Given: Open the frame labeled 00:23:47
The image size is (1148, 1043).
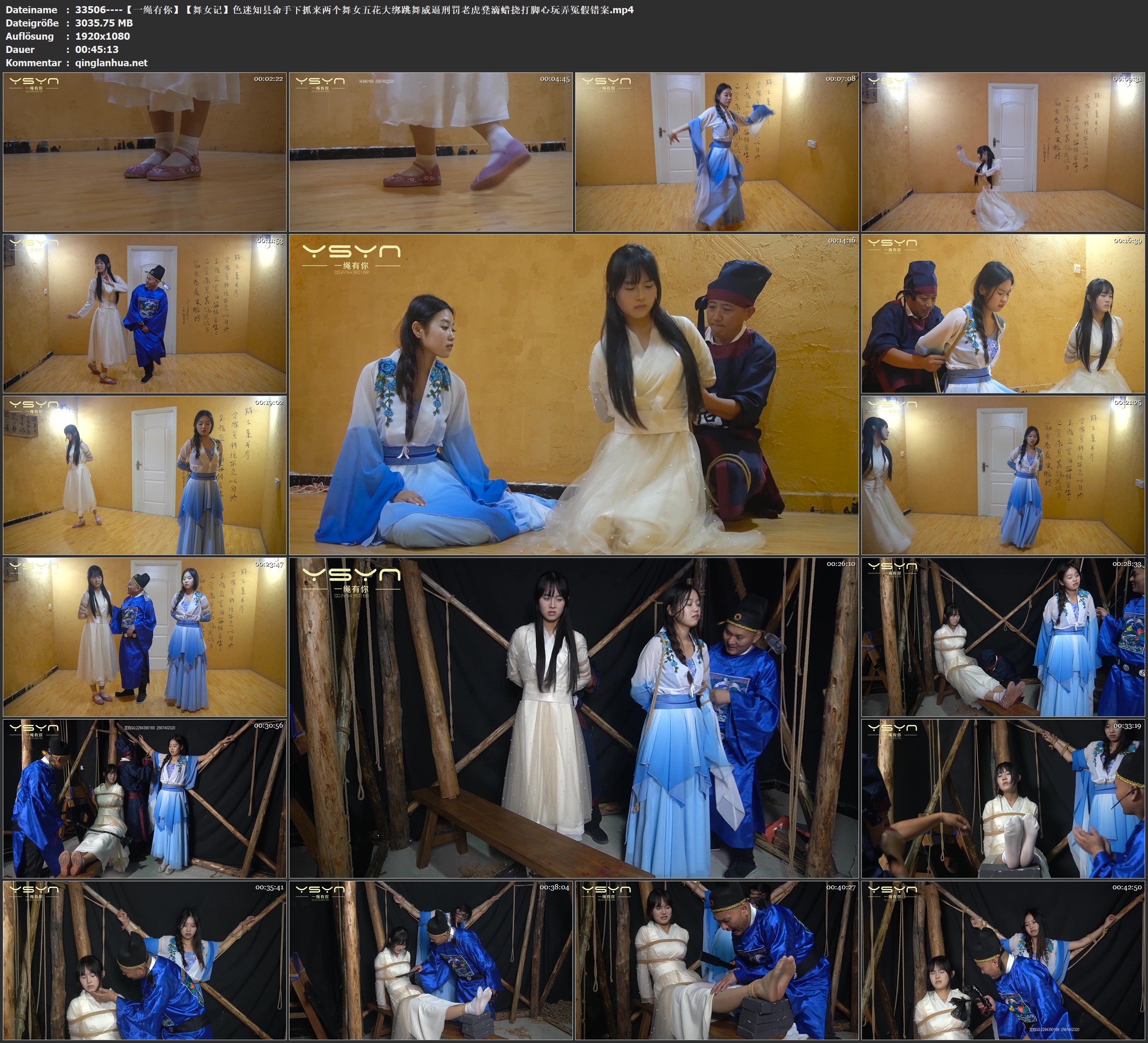Looking at the screenshot, I should pyautogui.click(x=145, y=636).
